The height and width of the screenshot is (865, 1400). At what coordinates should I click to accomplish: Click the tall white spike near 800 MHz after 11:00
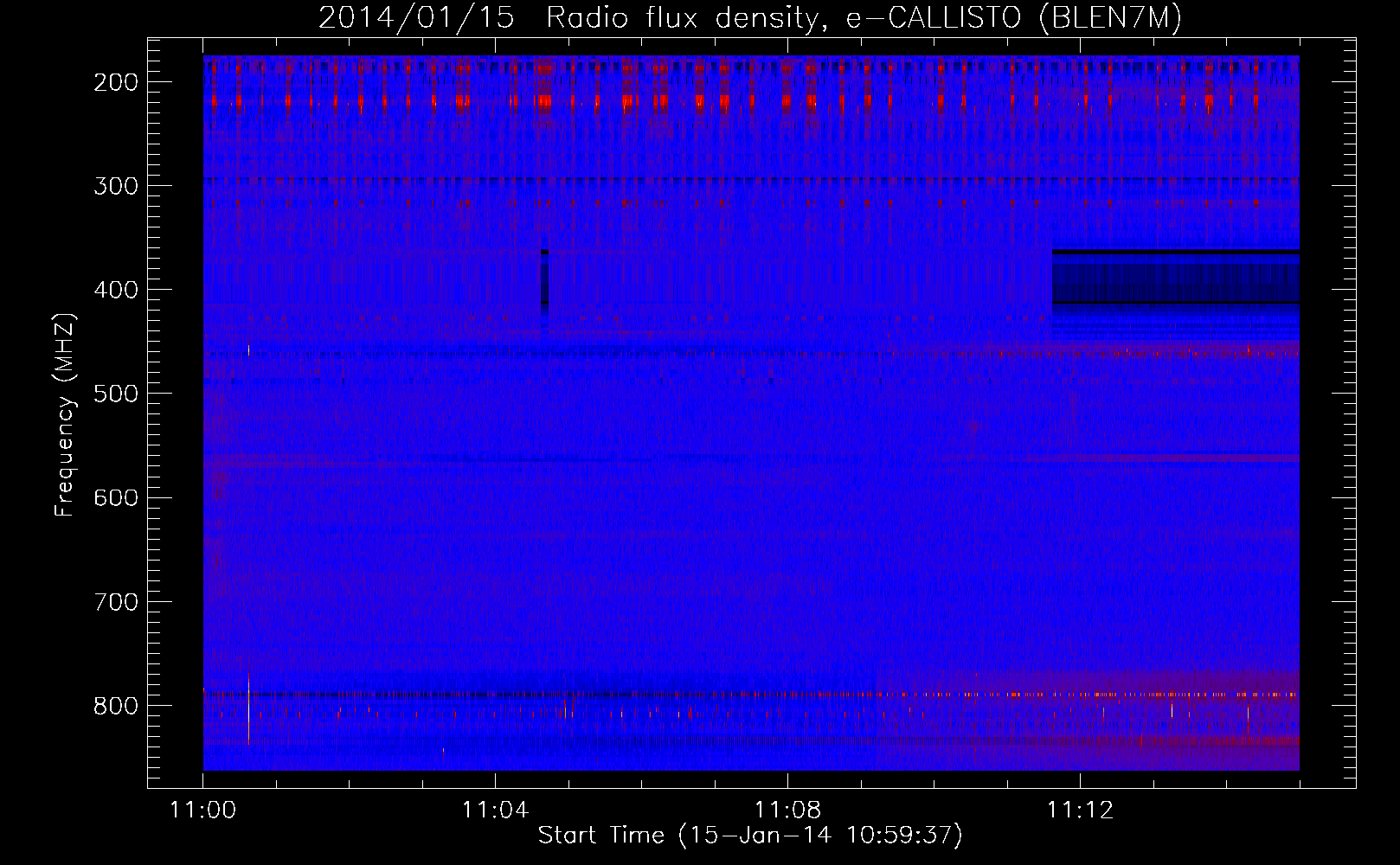tap(248, 708)
